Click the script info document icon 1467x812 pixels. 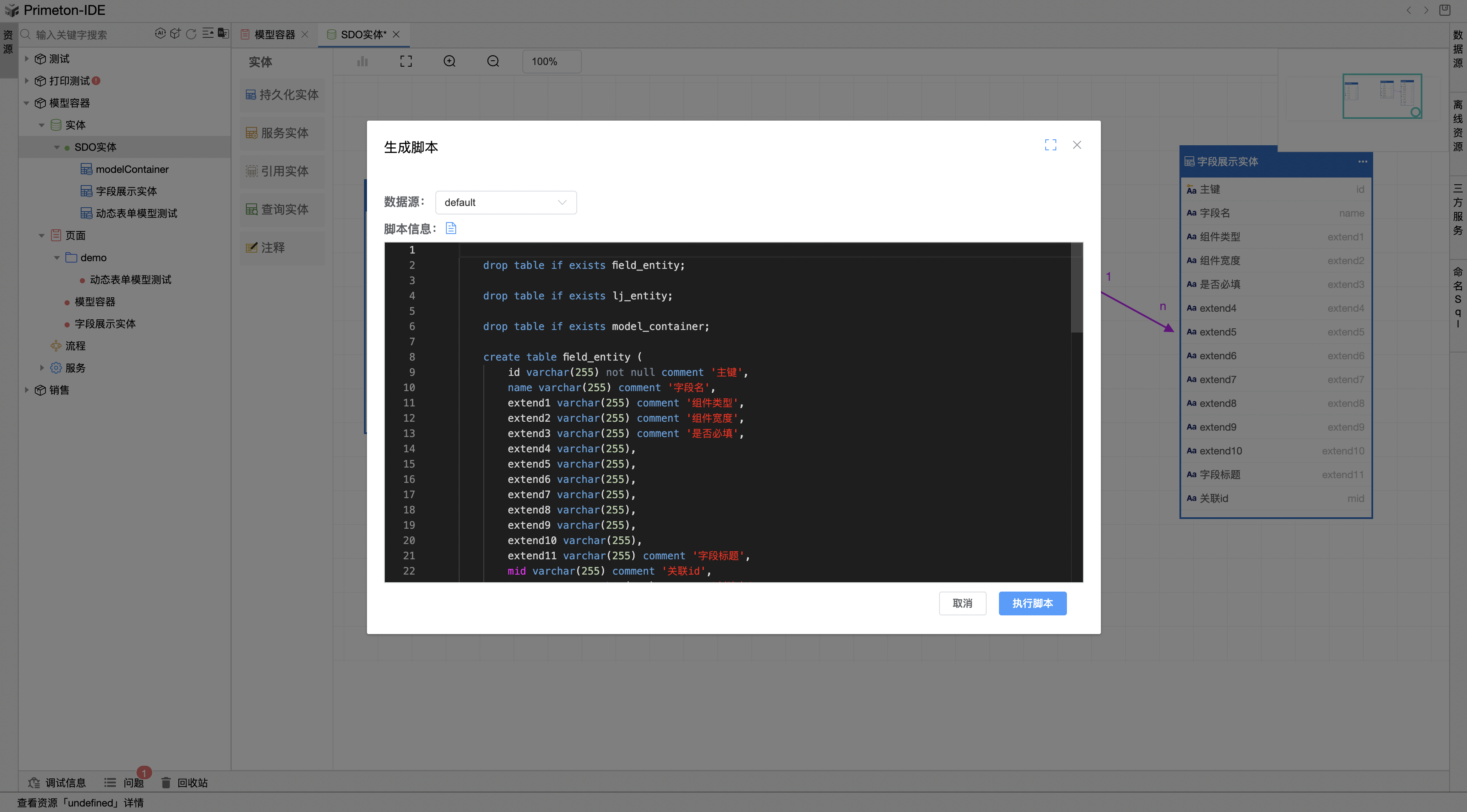click(451, 228)
